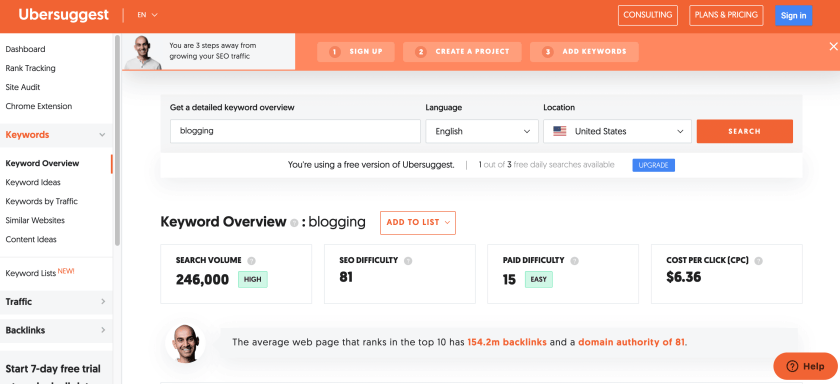840x384 pixels.
Task: Open Site Audit in sidebar
Action: coord(22,87)
